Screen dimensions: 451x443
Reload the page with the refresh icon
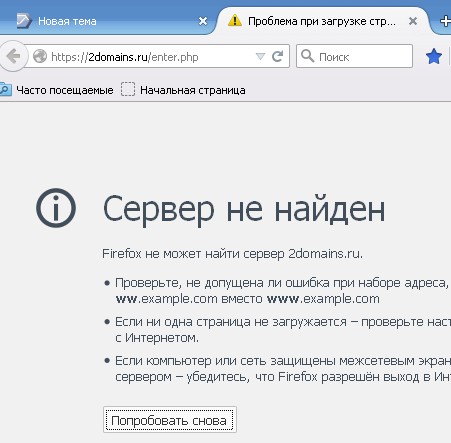tap(277, 56)
